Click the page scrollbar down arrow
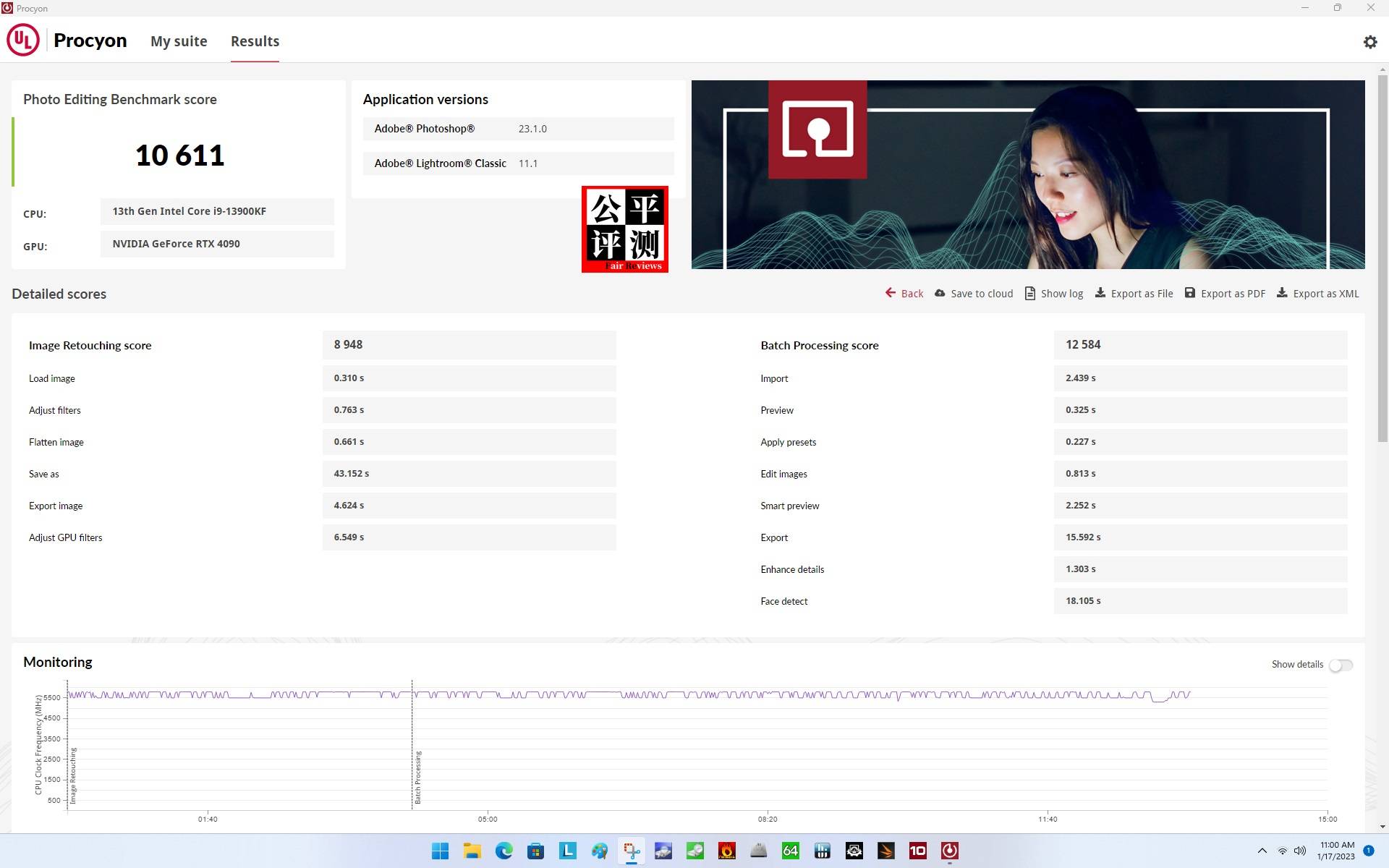Viewport: 1389px width, 868px height. pos(1382,826)
